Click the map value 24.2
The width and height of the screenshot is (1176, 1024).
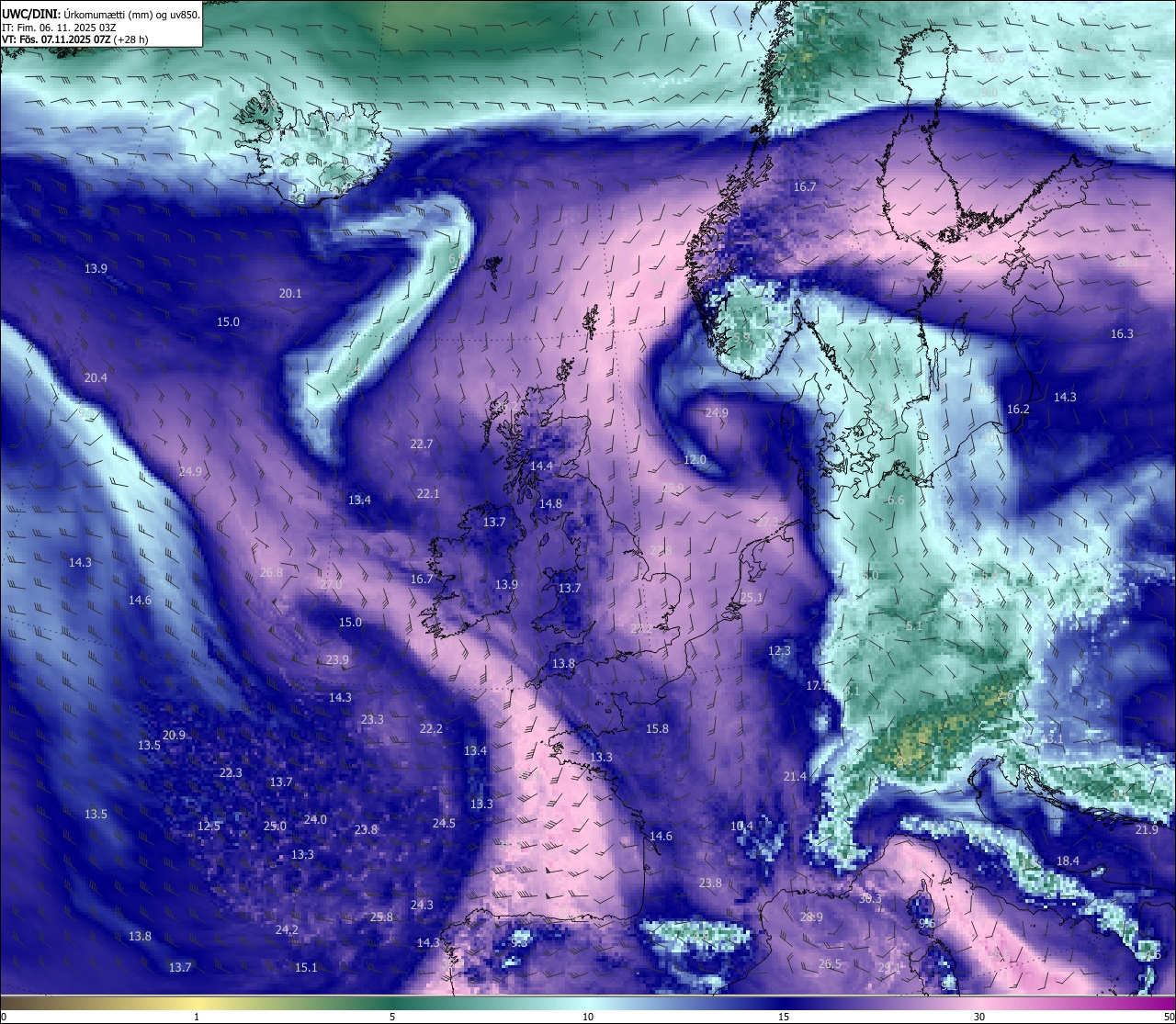pyautogui.click(x=287, y=930)
